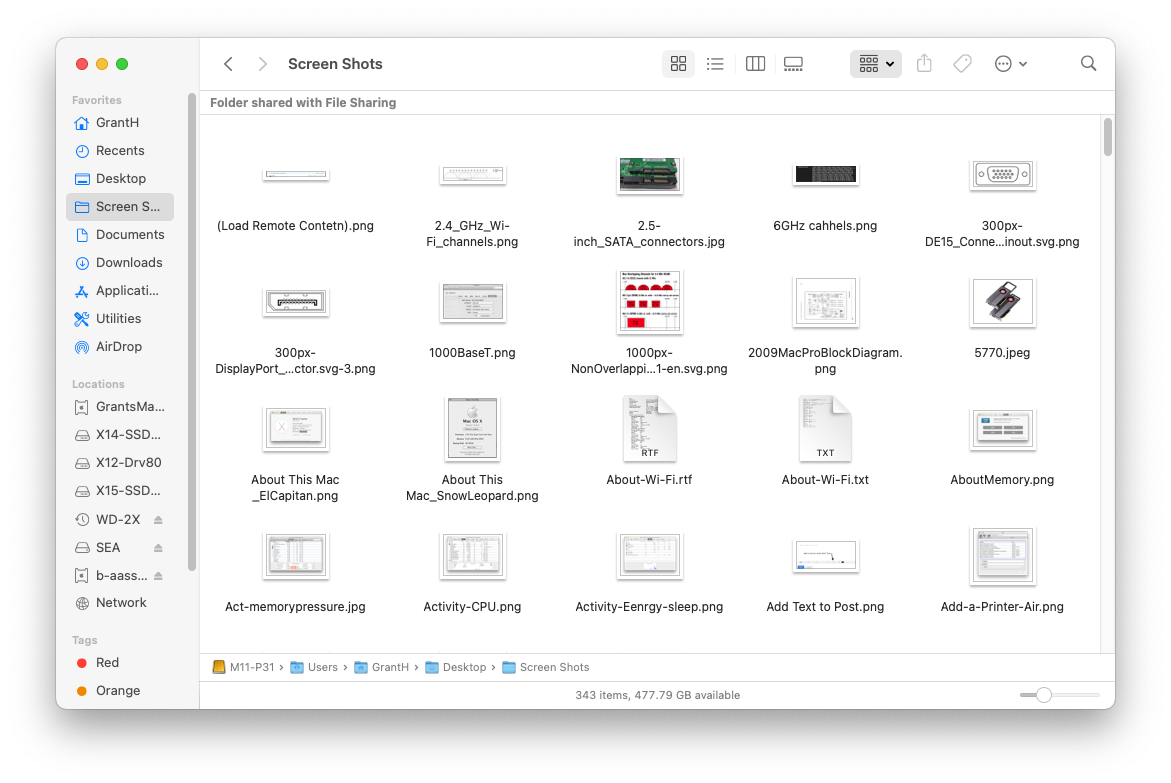Viewport: 1171px width, 783px height.
Task: Adjust the icon size slider
Action: [1044, 695]
